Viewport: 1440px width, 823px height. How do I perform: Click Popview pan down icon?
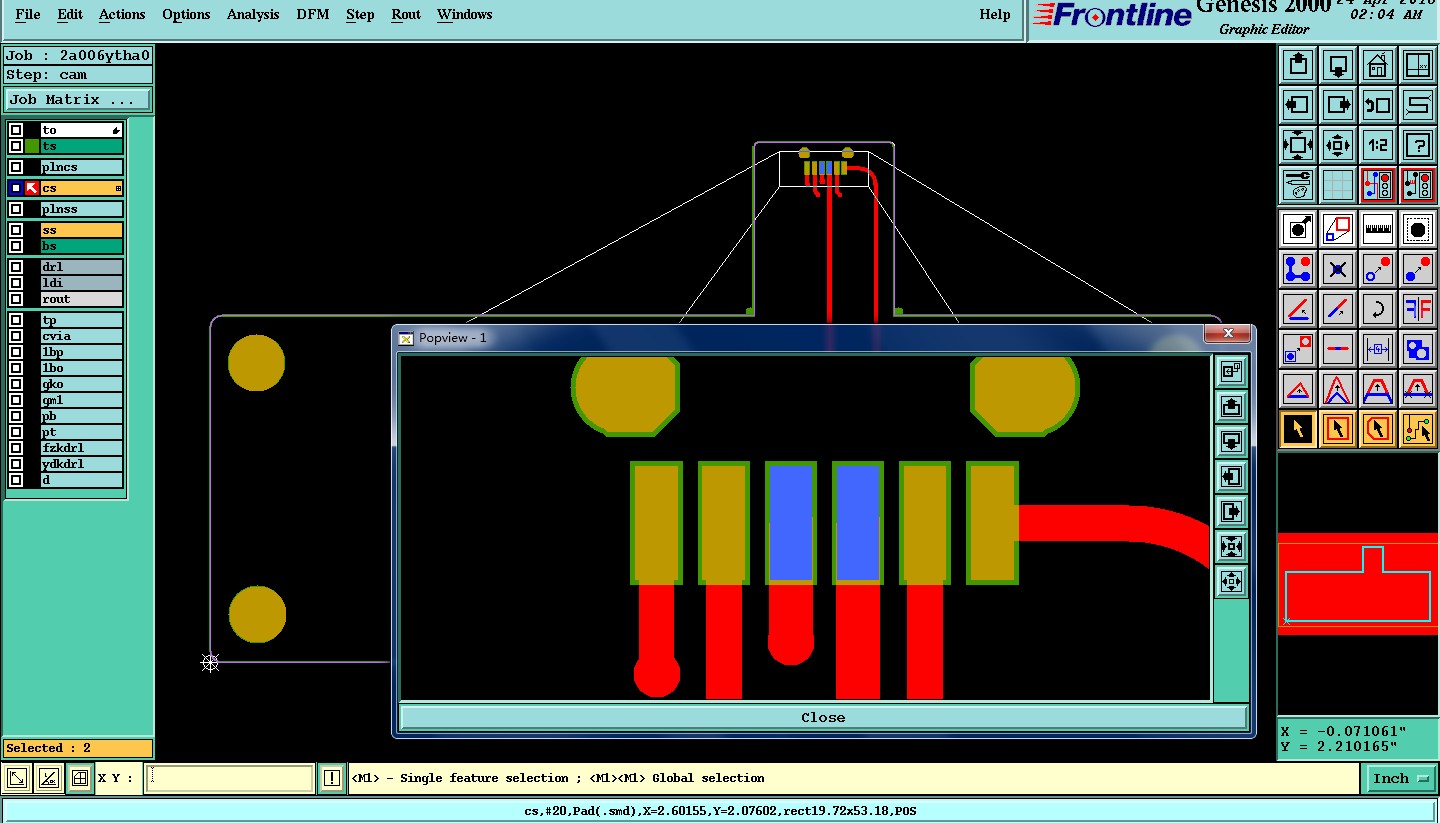1231,441
